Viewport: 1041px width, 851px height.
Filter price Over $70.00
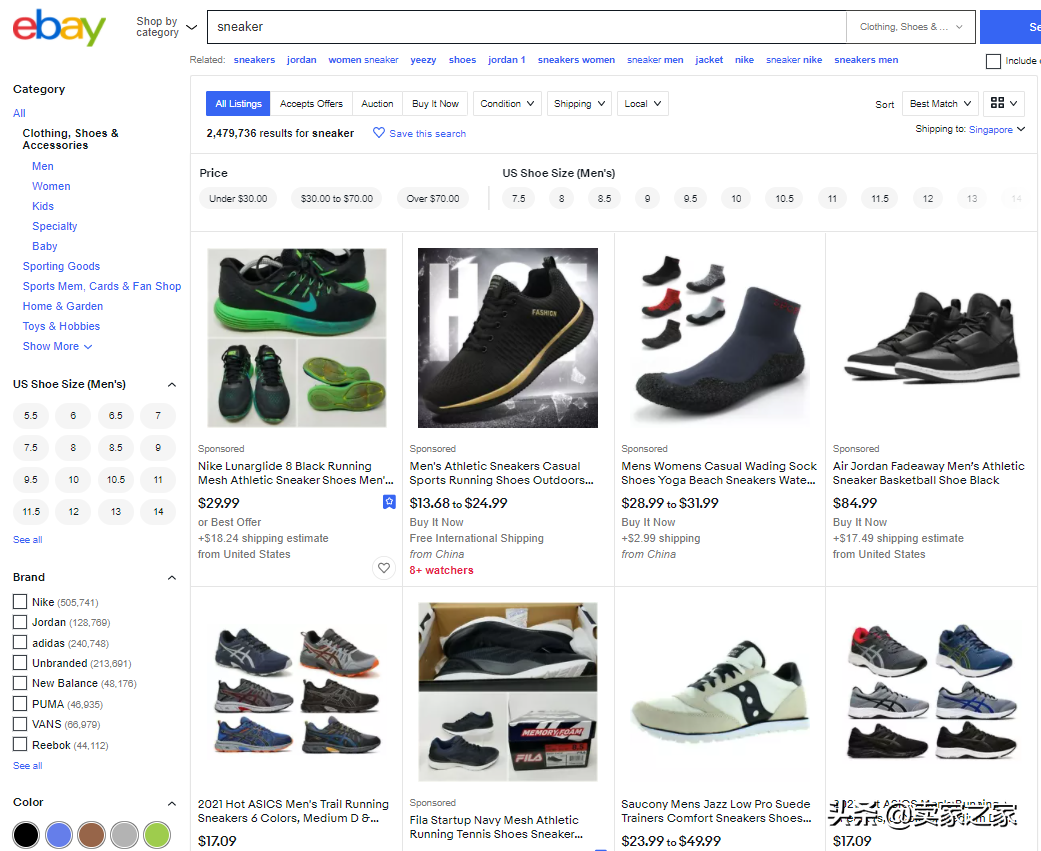433,198
